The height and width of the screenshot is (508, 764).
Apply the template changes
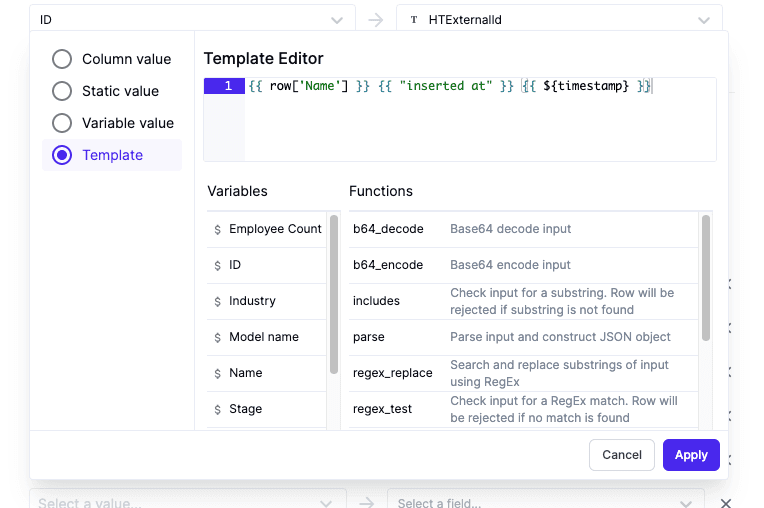(x=691, y=455)
